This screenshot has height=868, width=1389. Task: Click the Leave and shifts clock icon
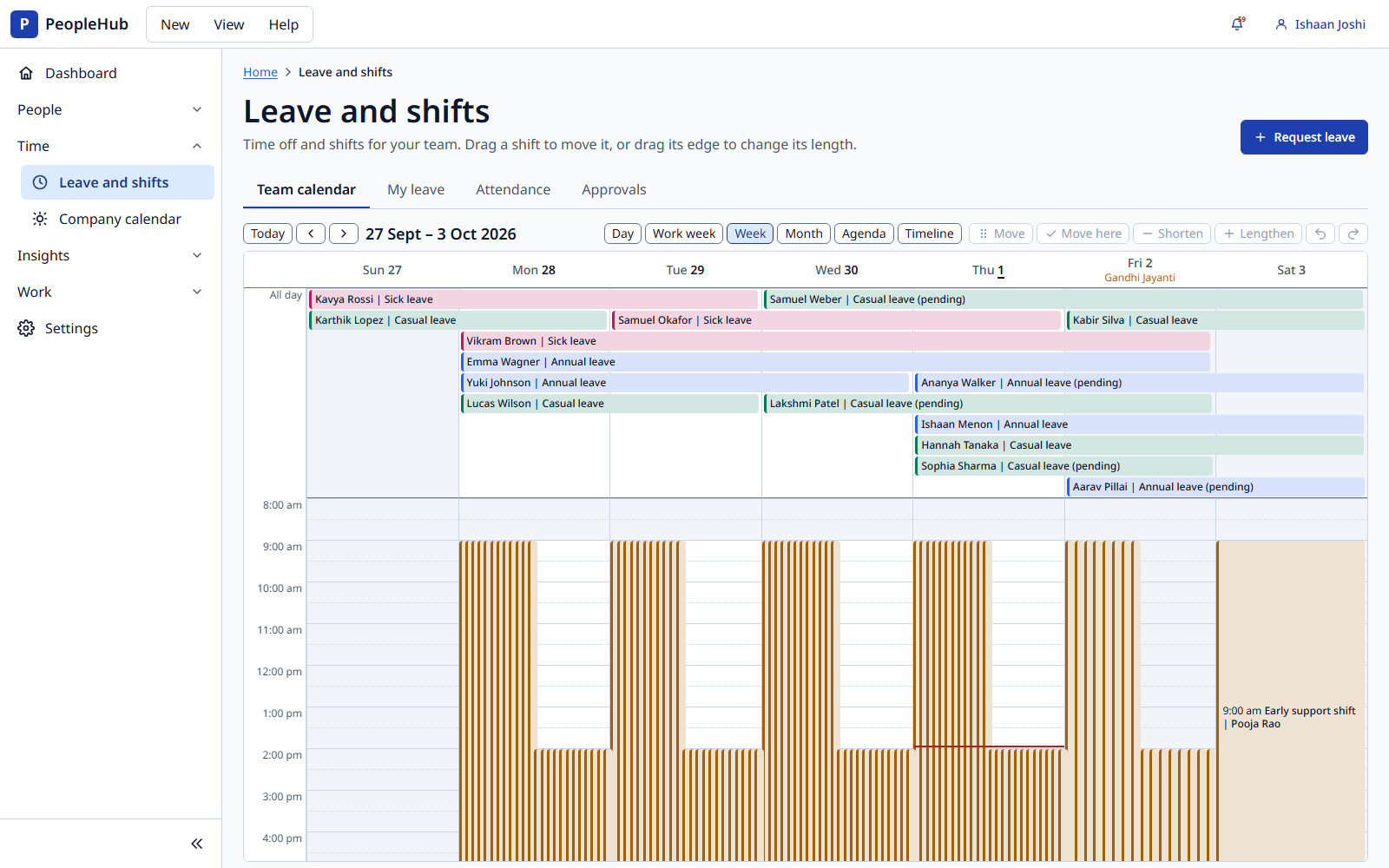point(40,182)
